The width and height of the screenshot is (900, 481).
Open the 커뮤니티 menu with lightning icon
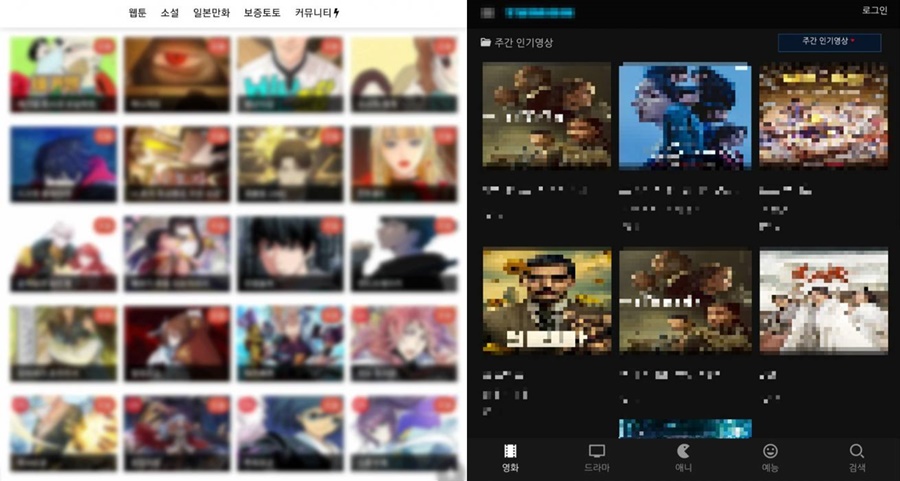coord(317,13)
